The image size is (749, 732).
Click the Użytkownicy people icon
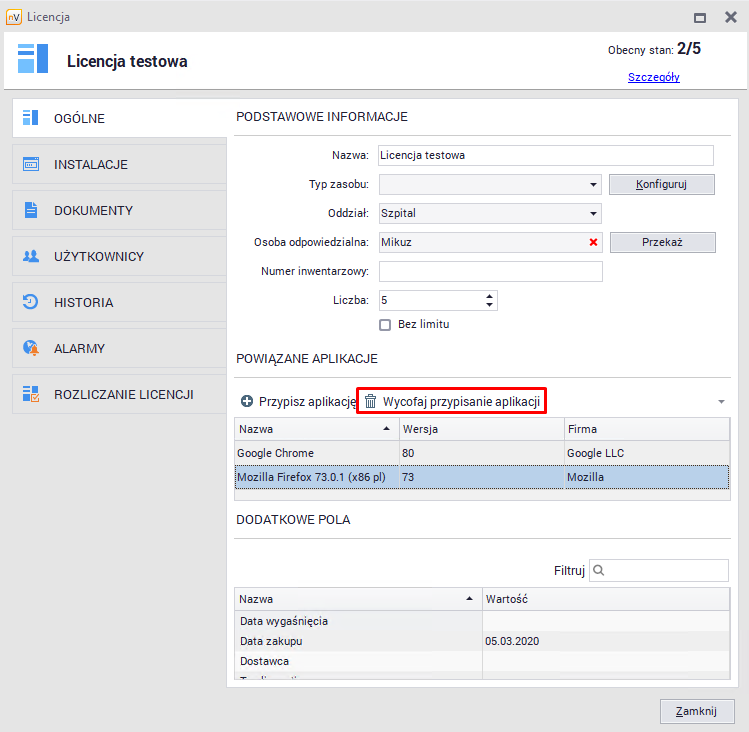pos(31,257)
